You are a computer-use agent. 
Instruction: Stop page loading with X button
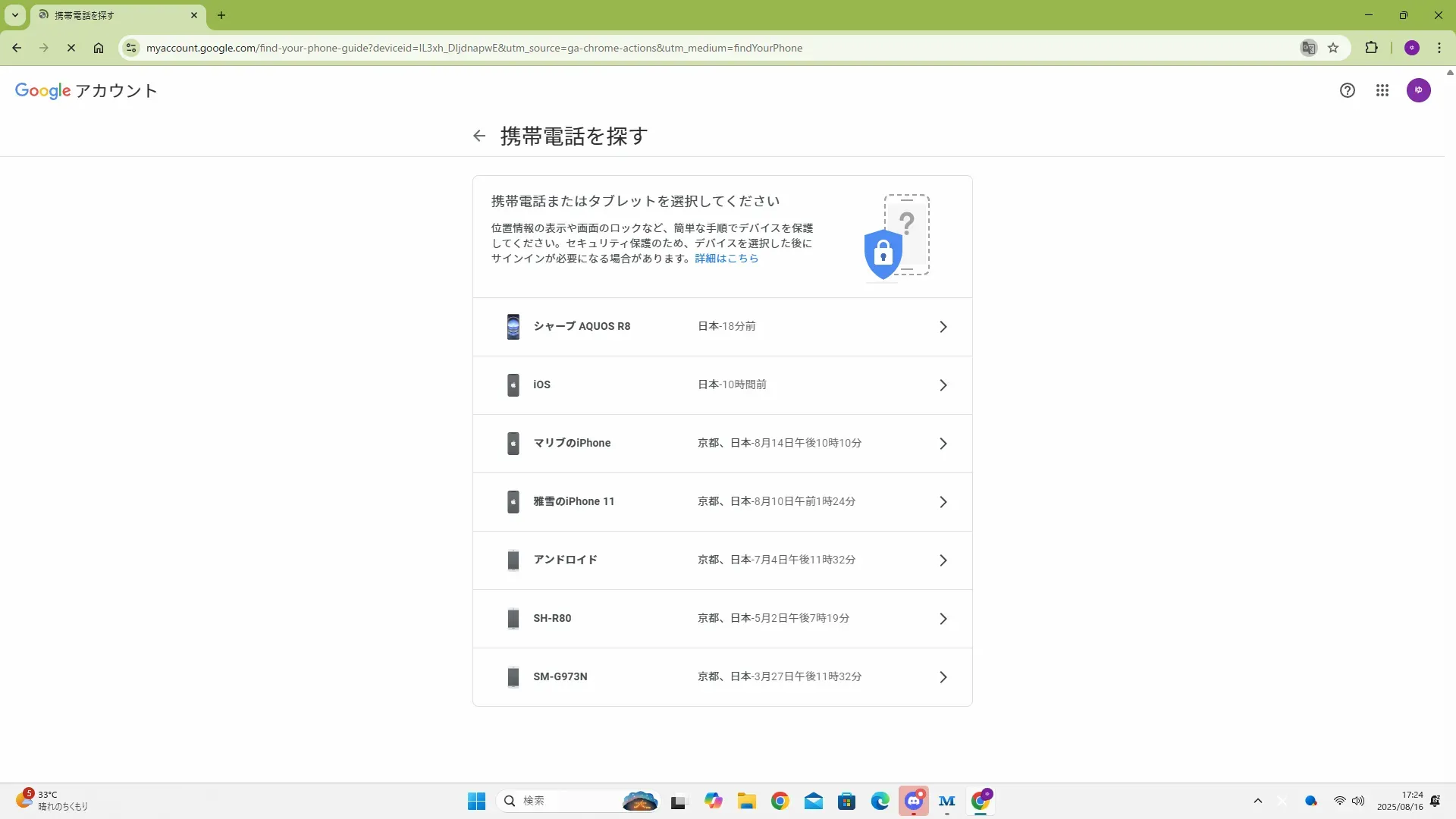coord(71,48)
